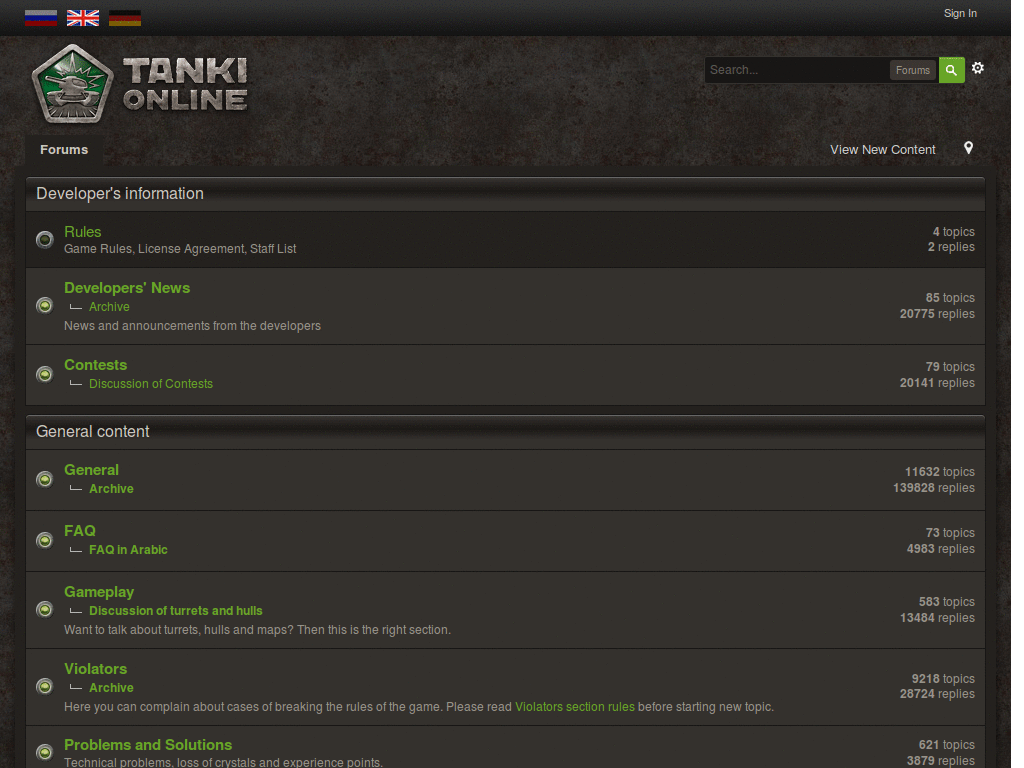Toggle the Gameplay forum unread indicator
Screen dimensions: 1024x768
pos(44,609)
